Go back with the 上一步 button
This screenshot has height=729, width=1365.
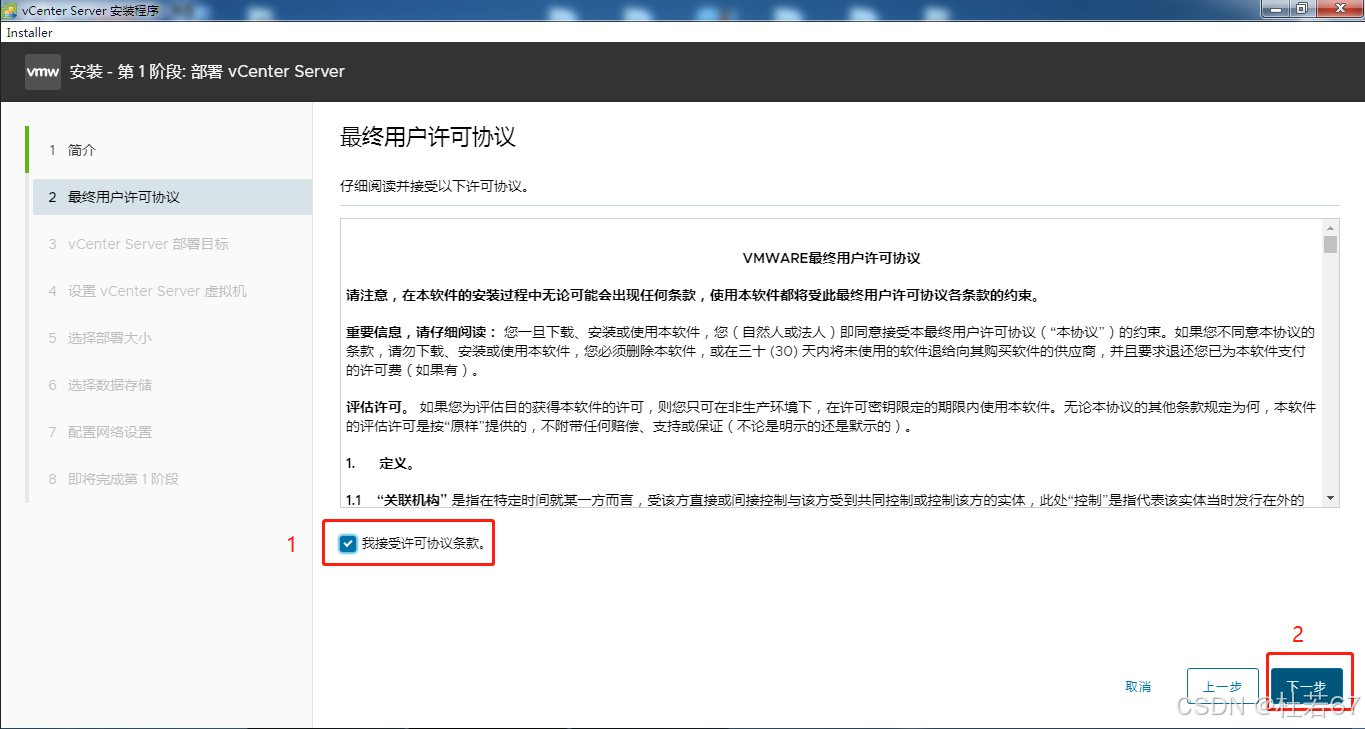1222,687
